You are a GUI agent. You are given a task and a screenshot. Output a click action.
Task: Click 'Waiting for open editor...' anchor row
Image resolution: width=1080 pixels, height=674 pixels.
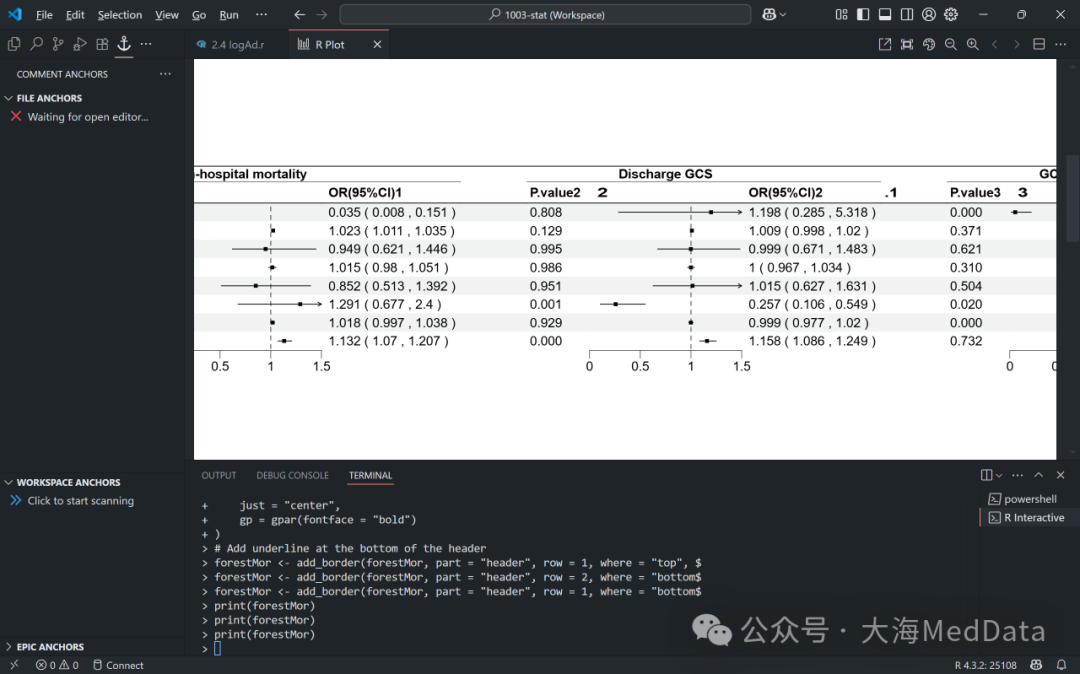pos(88,117)
